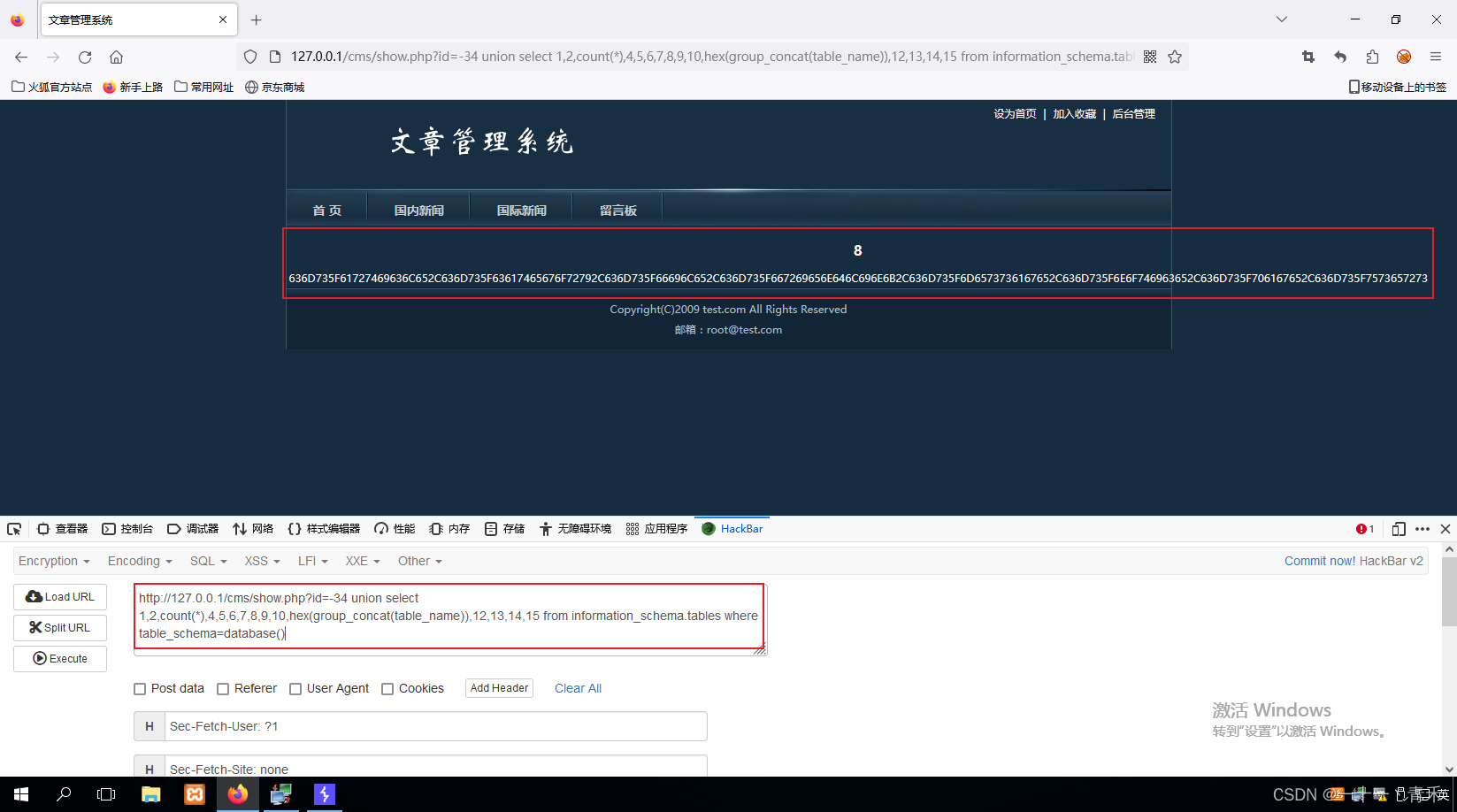
Task: Expand the SQL dropdown
Action: [x=209, y=561]
